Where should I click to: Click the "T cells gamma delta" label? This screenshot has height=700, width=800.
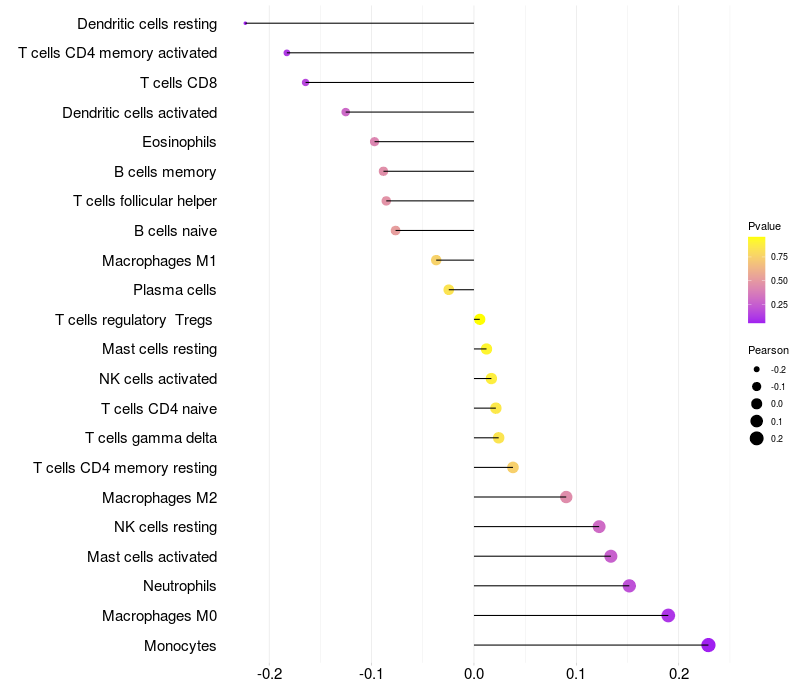[151, 438]
